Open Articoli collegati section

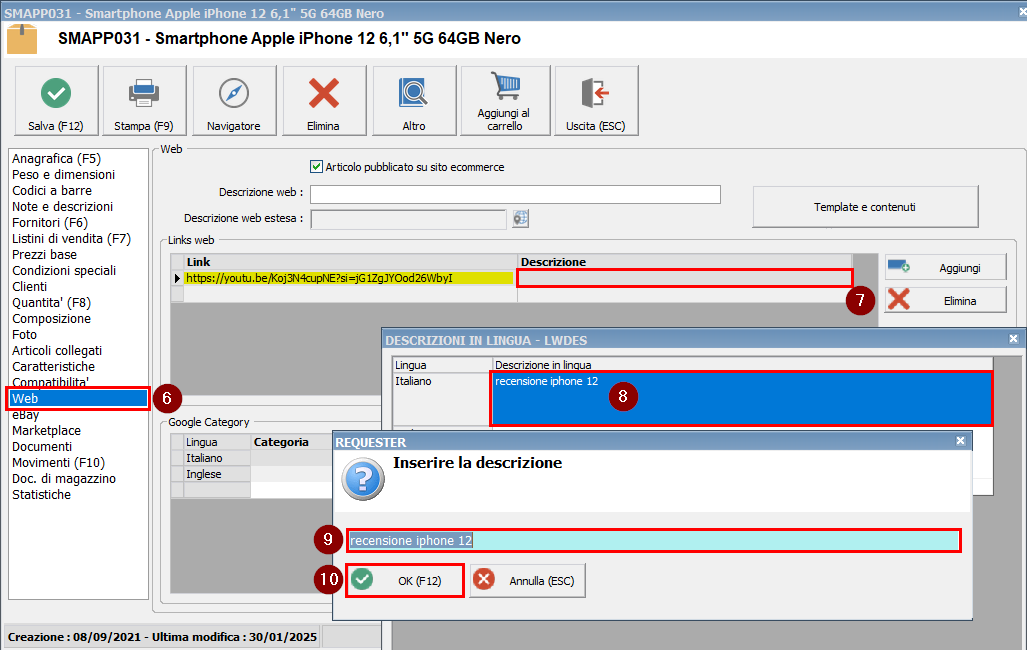pyautogui.click(x=57, y=351)
